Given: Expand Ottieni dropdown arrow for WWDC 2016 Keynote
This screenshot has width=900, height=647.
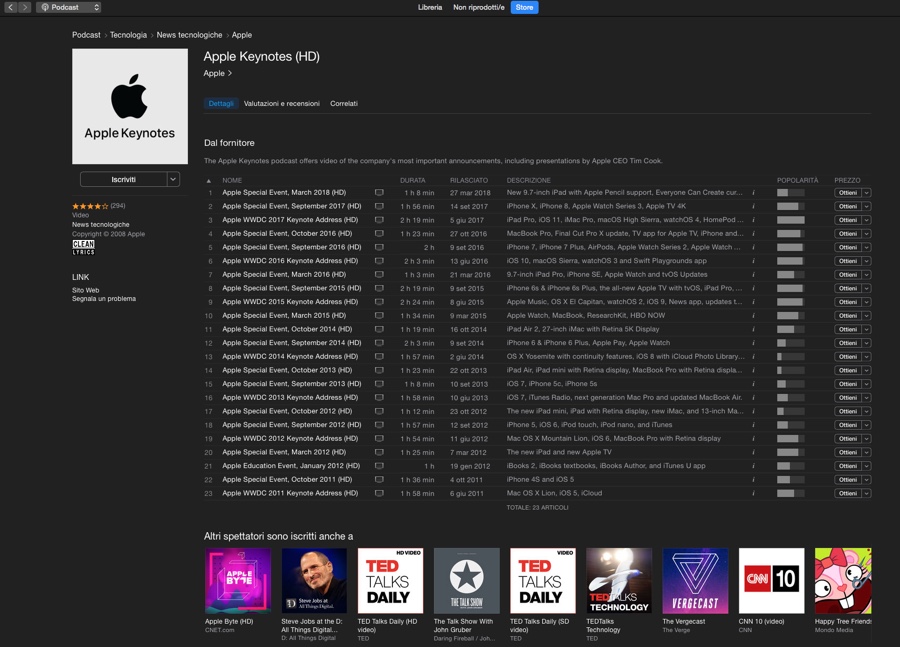Looking at the screenshot, I should (x=867, y=261).
